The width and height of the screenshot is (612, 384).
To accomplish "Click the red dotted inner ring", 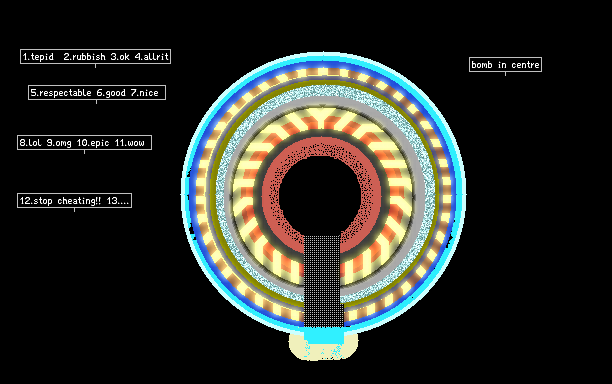I will [x=321, y=148].
